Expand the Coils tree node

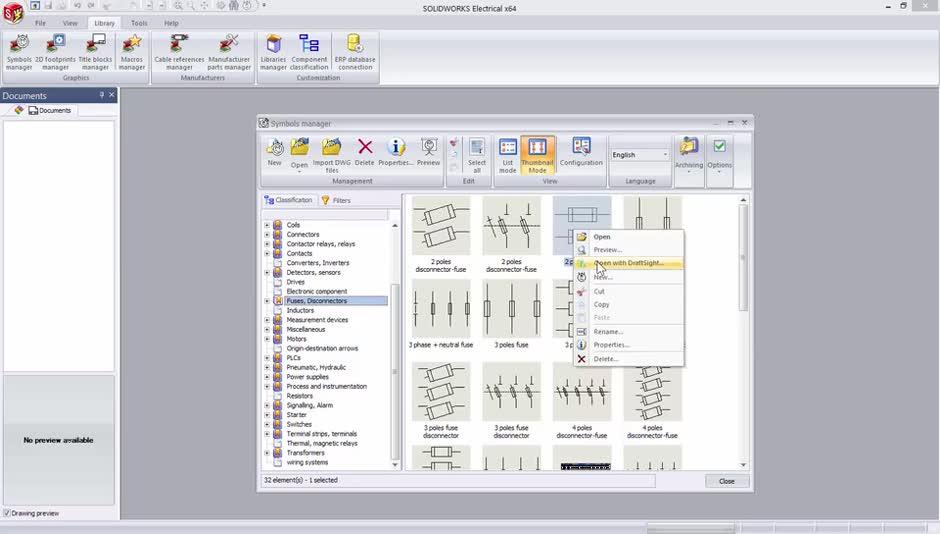267,225
